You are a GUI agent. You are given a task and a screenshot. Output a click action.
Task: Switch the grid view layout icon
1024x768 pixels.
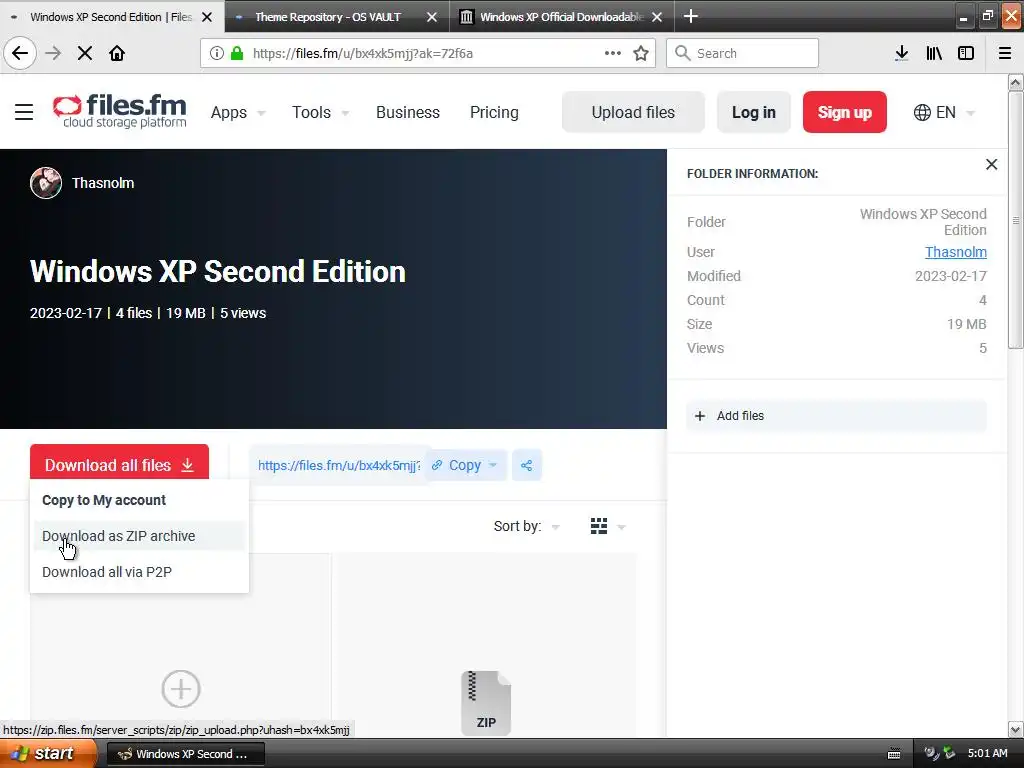point(599,526)
